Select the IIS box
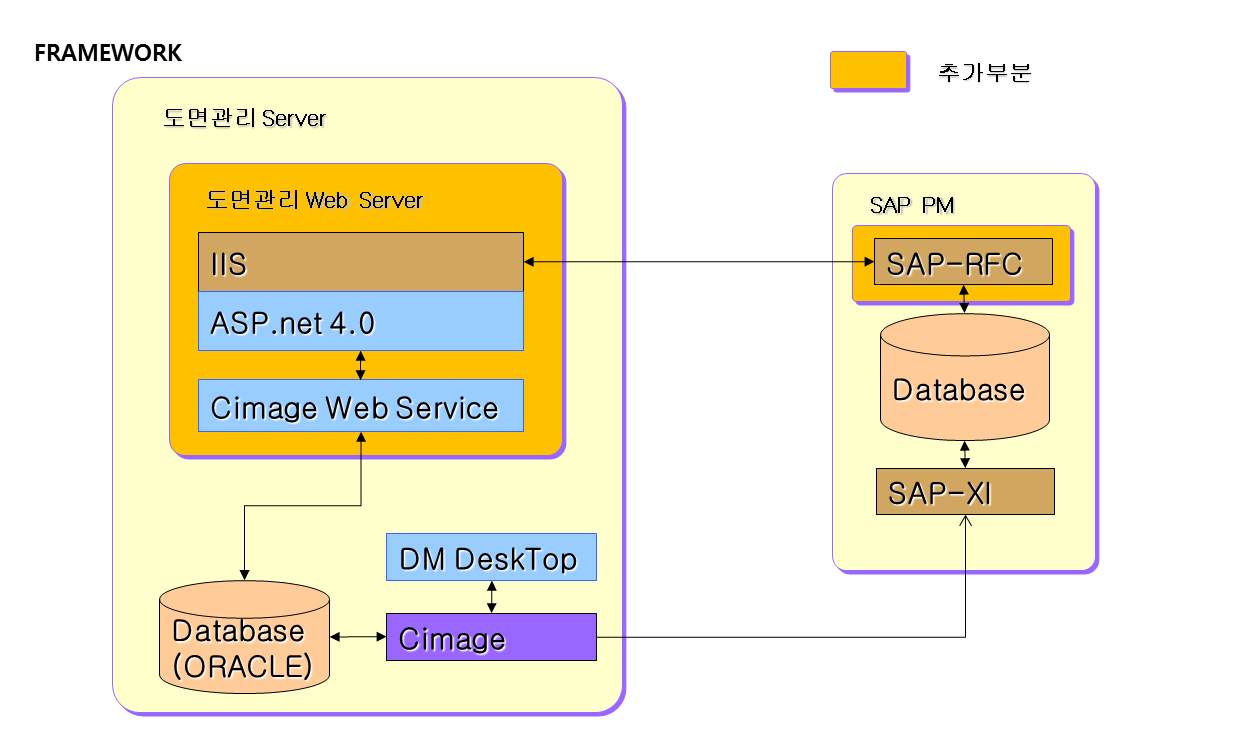The image size is (1253, 736). 360,263
